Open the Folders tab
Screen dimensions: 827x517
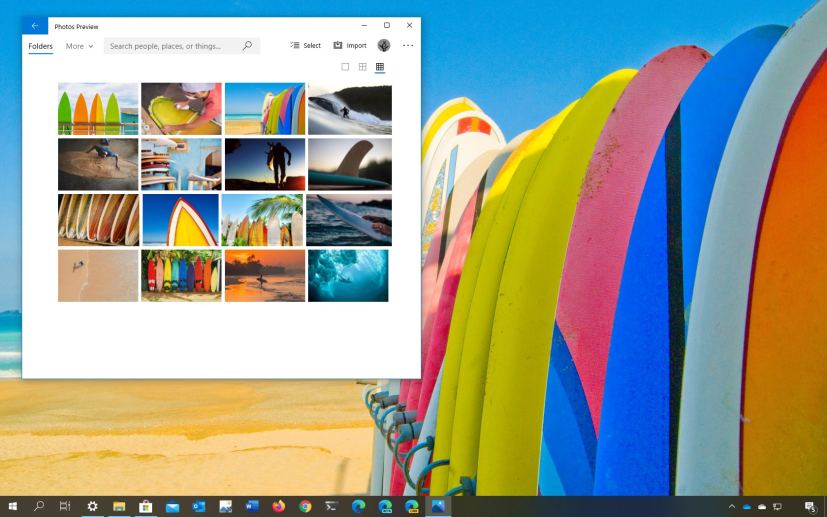point(41,46)
